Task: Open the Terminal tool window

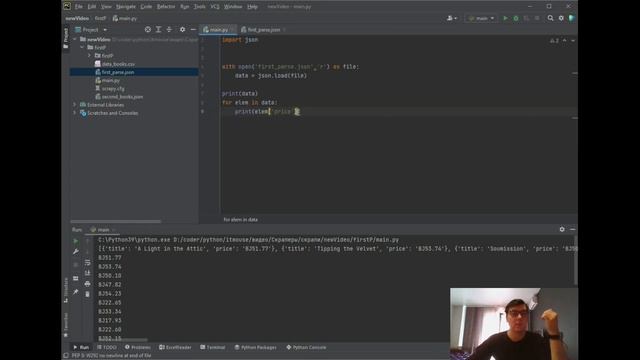Action: [x=213, y=347]
